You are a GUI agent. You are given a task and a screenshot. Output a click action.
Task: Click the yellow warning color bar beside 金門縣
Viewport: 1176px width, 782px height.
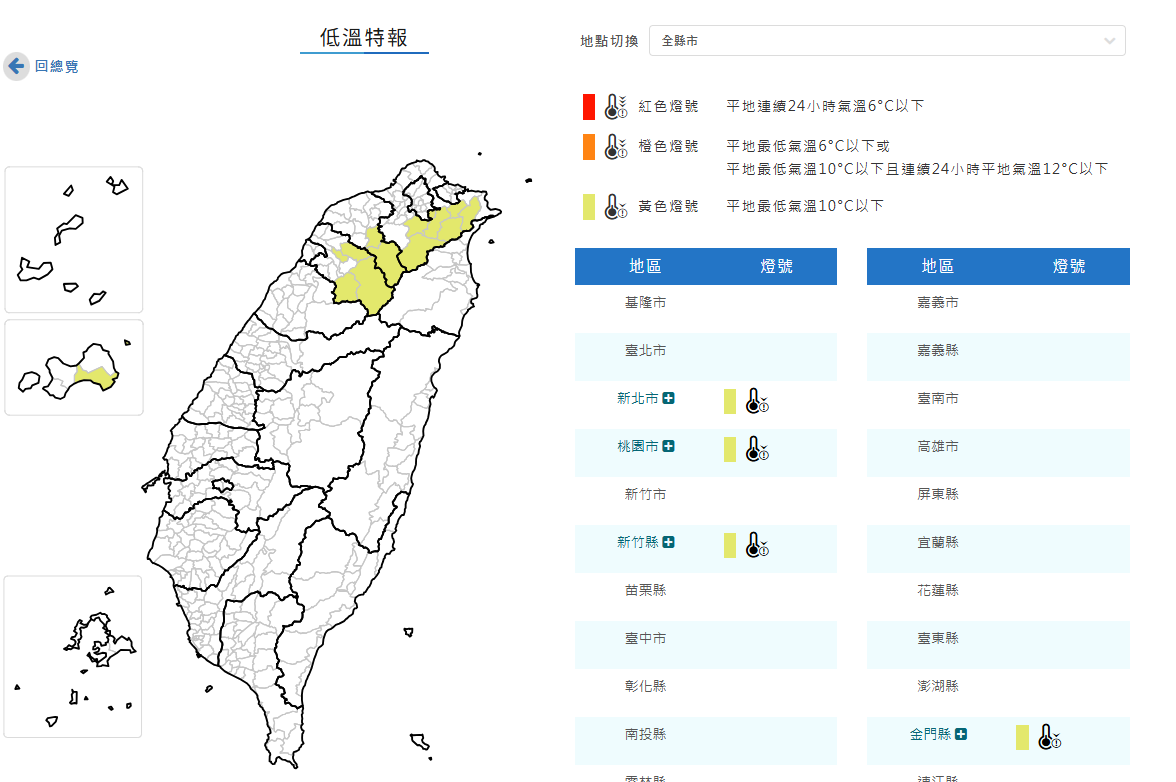(x=1021, y=736)
